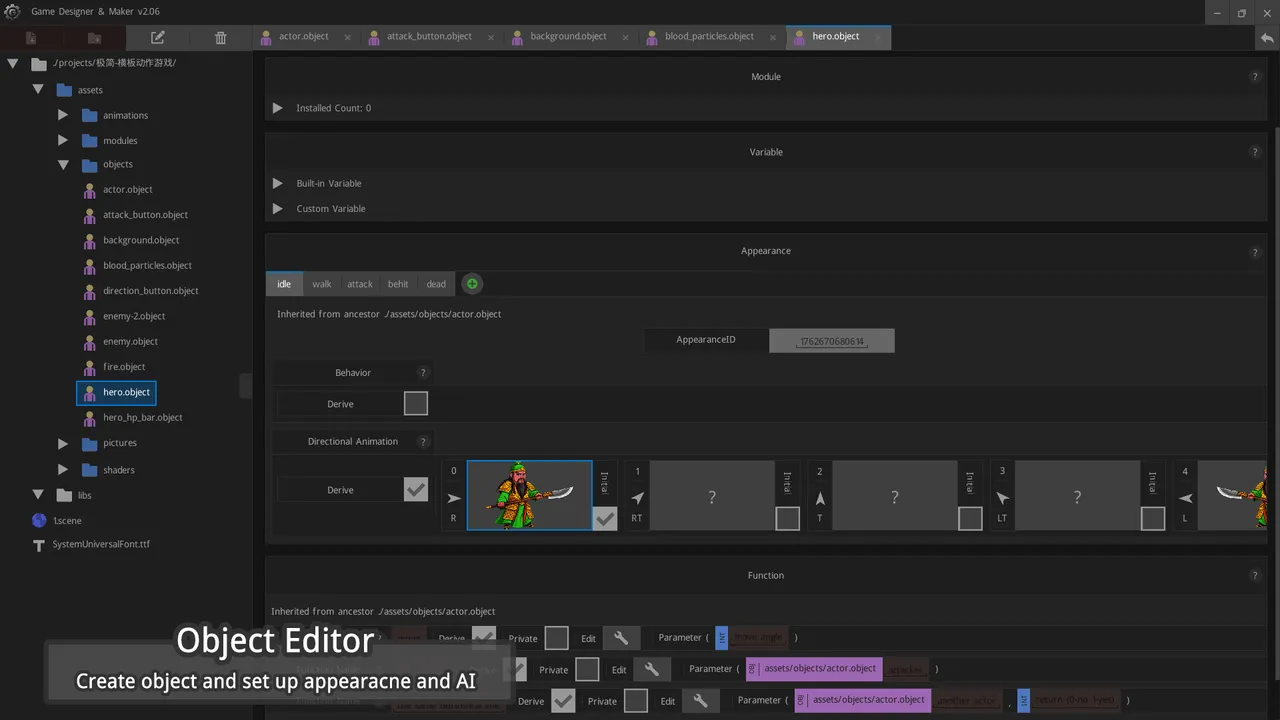The image size is (1280, 720).
Task: Close the attack_button.object tab
Action: click(x=491, y=37)
